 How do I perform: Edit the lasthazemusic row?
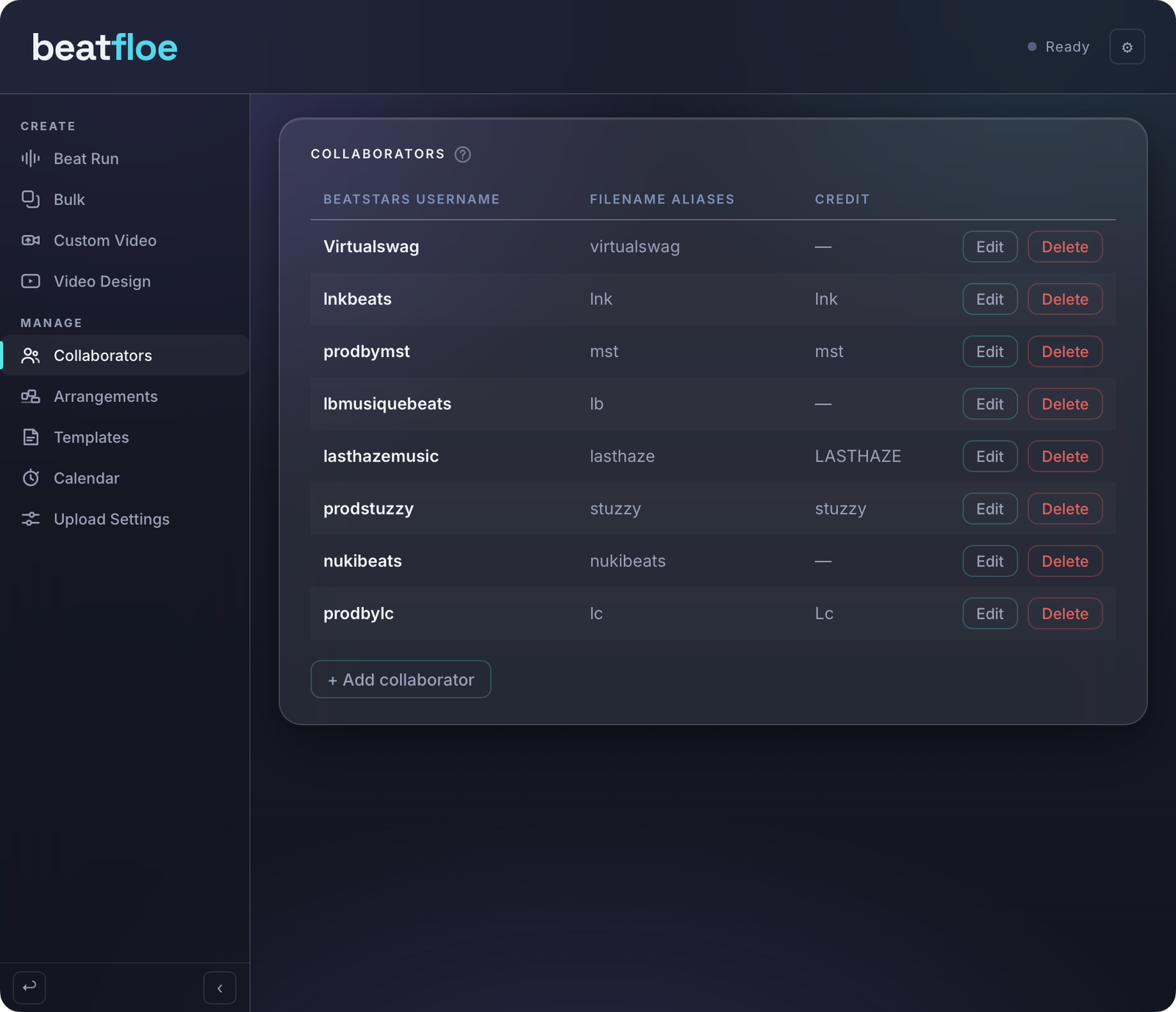(x=990, y=456)
